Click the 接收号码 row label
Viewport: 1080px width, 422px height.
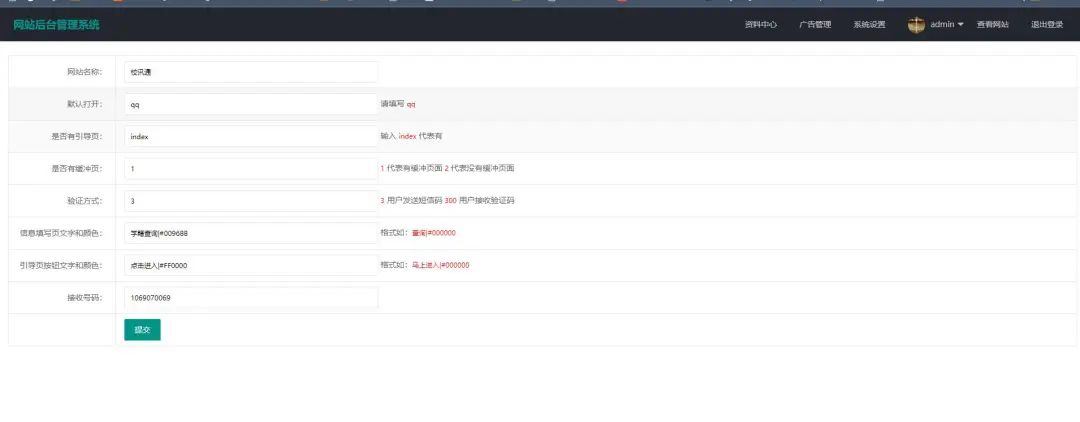click(86, 298)
